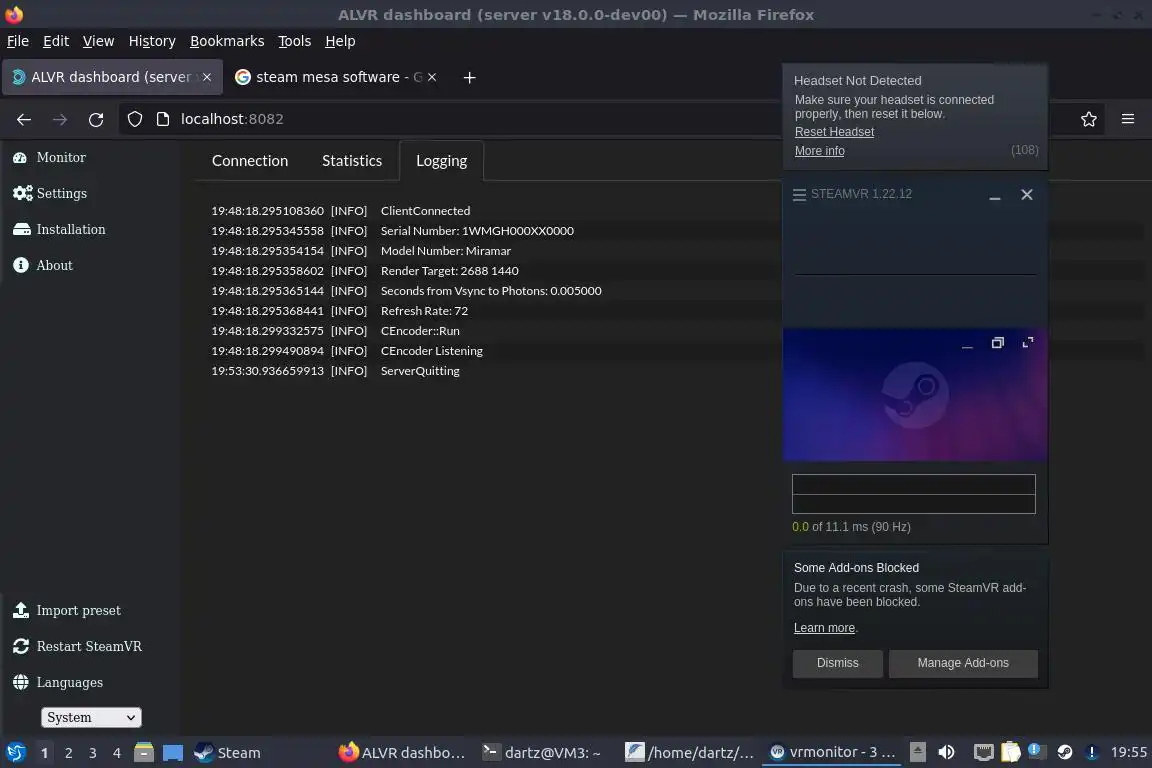Reload the current page
The image size is (1152, 768).
(x=96, y=119)
